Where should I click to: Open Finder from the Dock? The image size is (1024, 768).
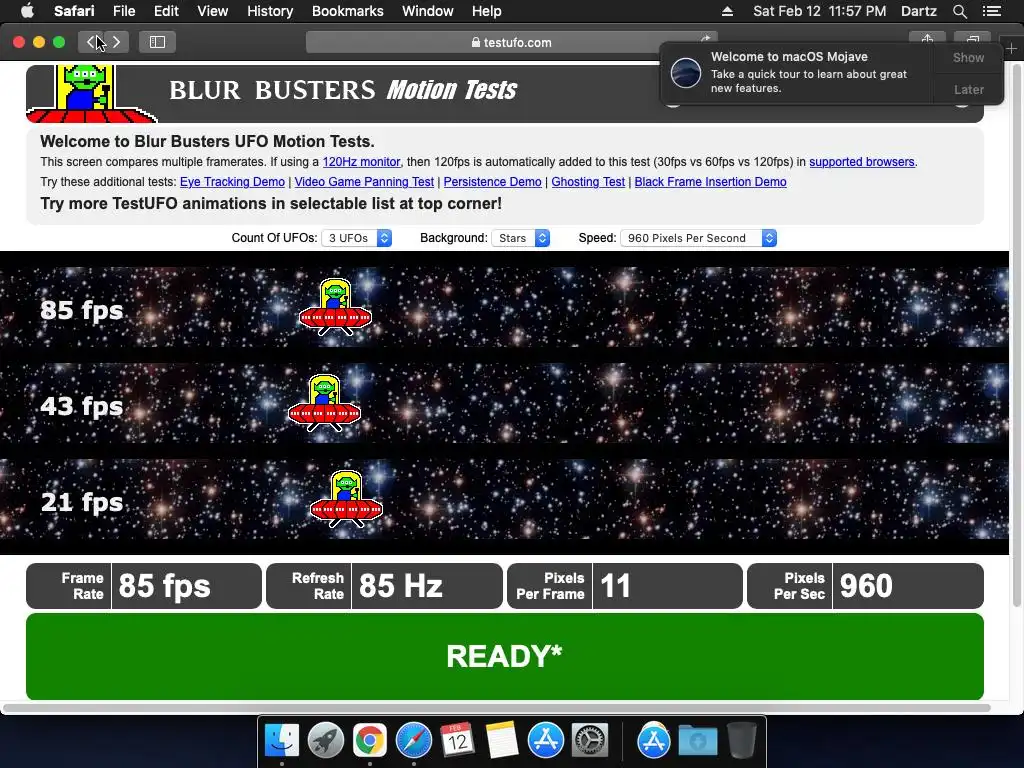pos(281,741)
